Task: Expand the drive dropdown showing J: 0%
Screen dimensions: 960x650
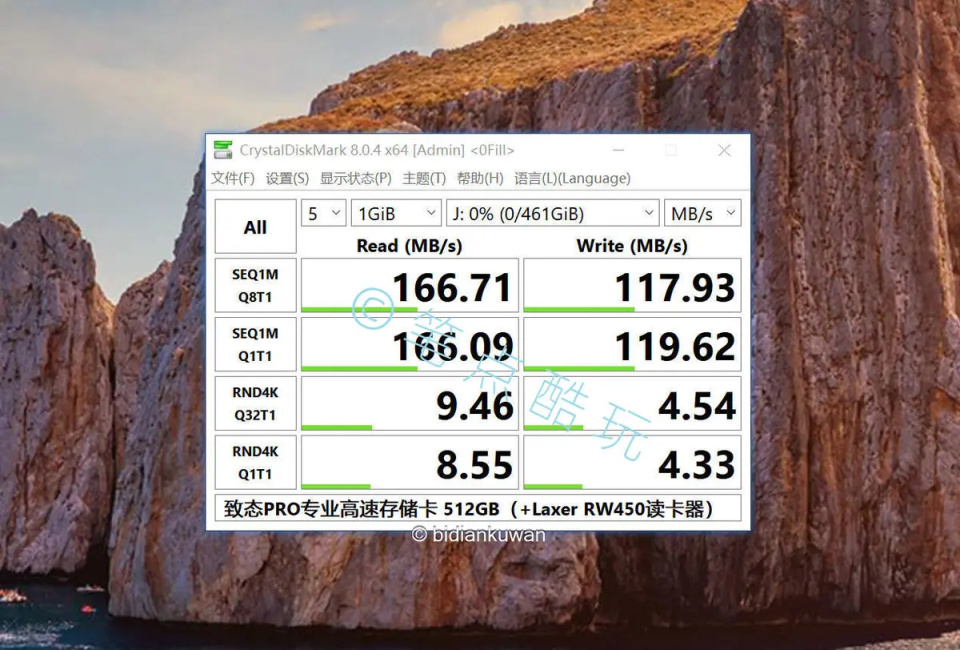Action: point(553,213)
